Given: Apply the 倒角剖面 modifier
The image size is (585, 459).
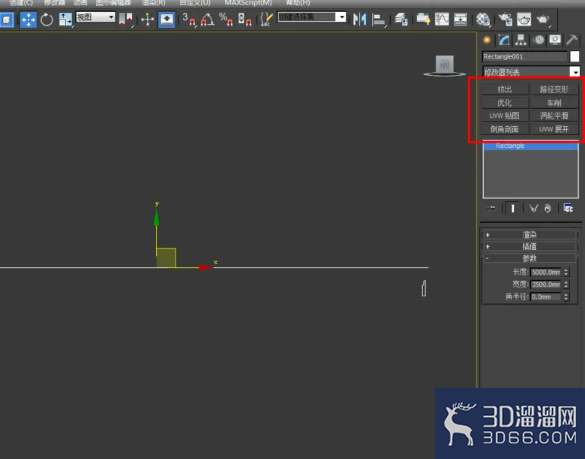Looking at the screenshot, I should coord(505,129).
